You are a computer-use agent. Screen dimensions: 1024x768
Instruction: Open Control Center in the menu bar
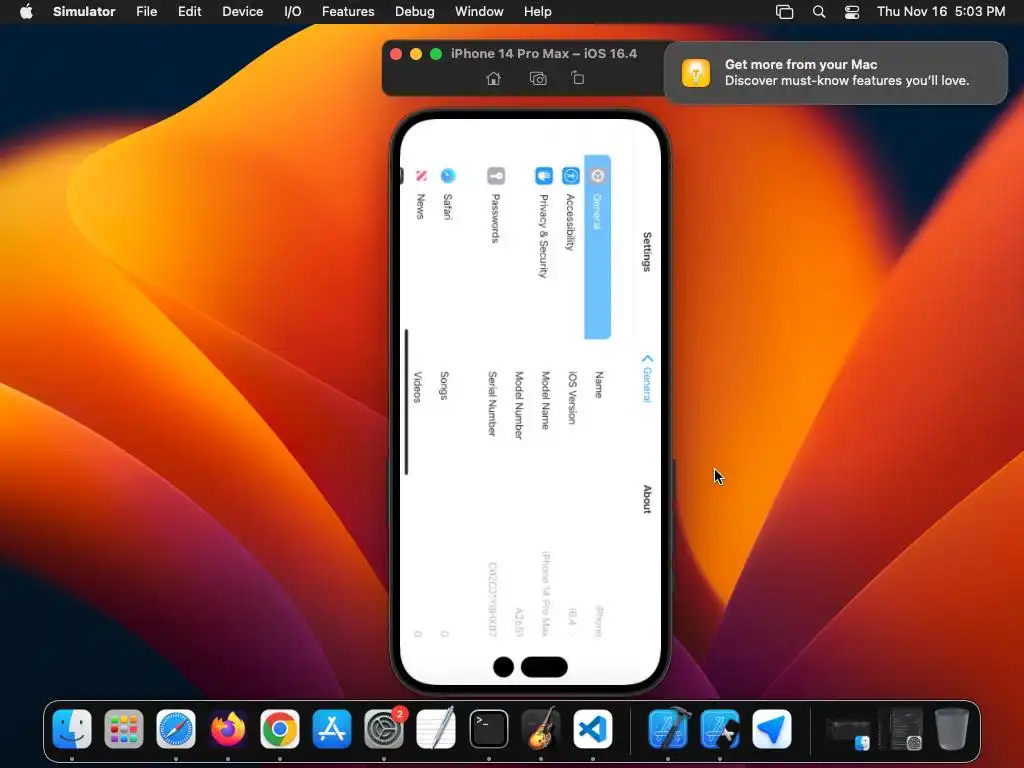coord(852,12)
